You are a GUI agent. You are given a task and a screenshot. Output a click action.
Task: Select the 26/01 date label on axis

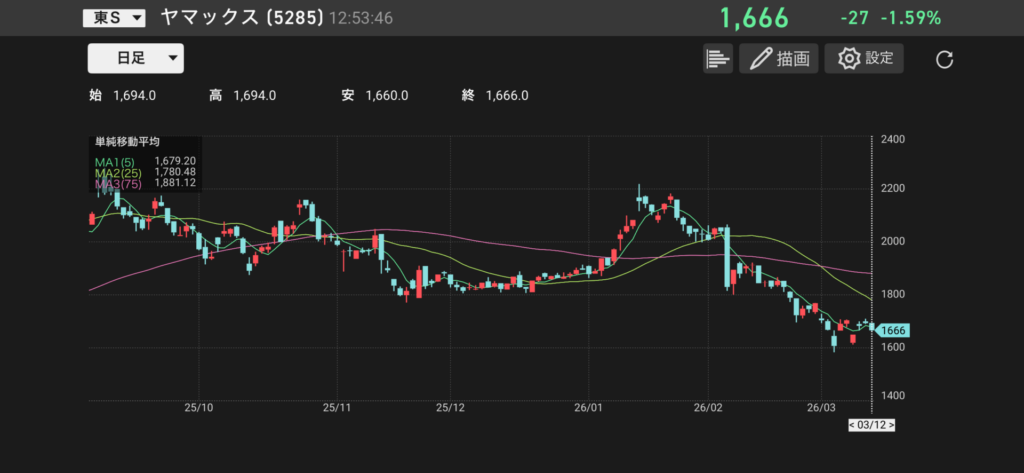pos(587,407)
